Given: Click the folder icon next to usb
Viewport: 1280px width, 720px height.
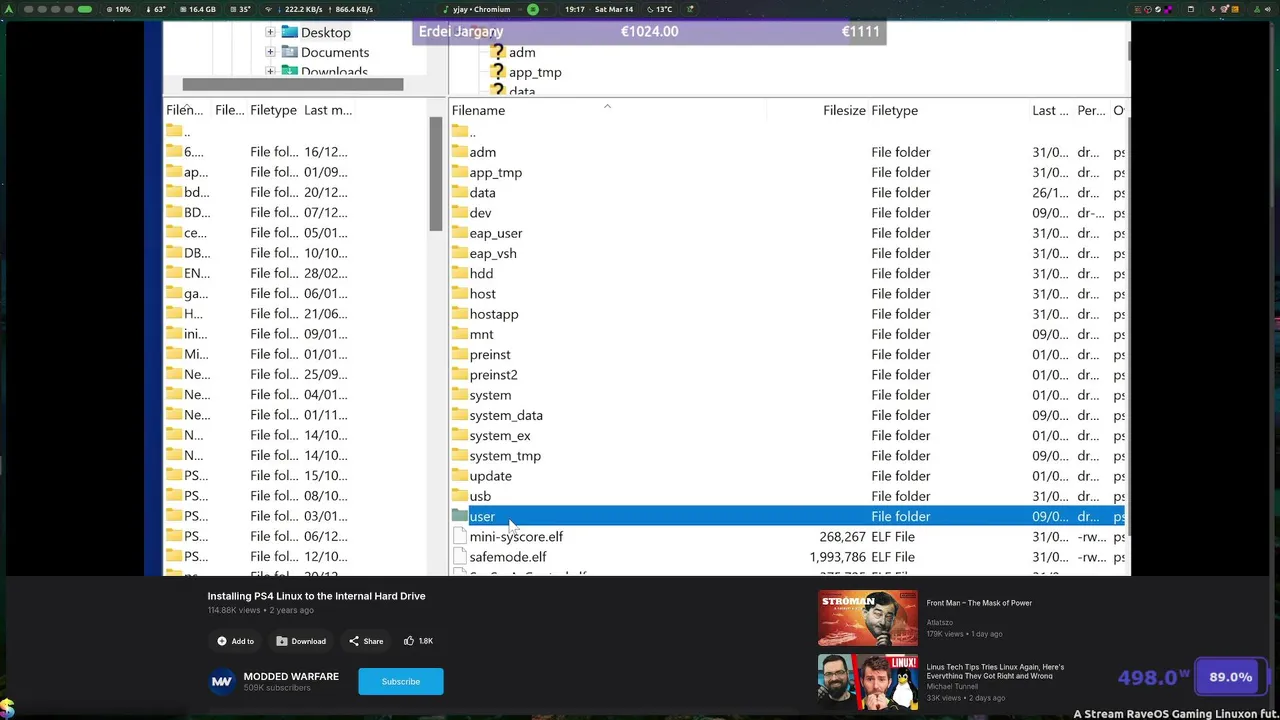Looking at the screenshot, I should pos(460,496).
